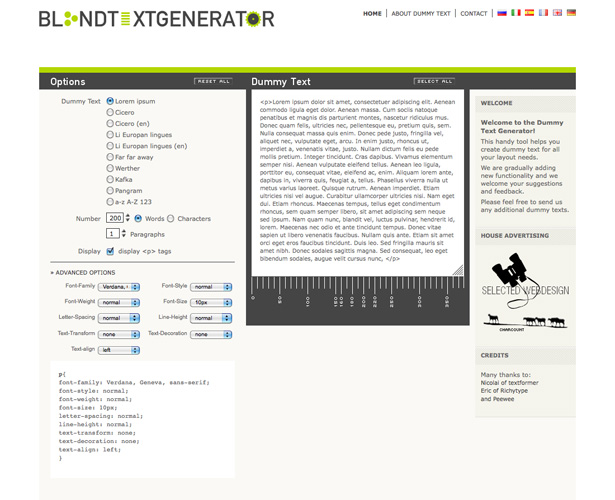Open the Letter-Spacing dropdown

pyautogui.click(x=119, y=318)
